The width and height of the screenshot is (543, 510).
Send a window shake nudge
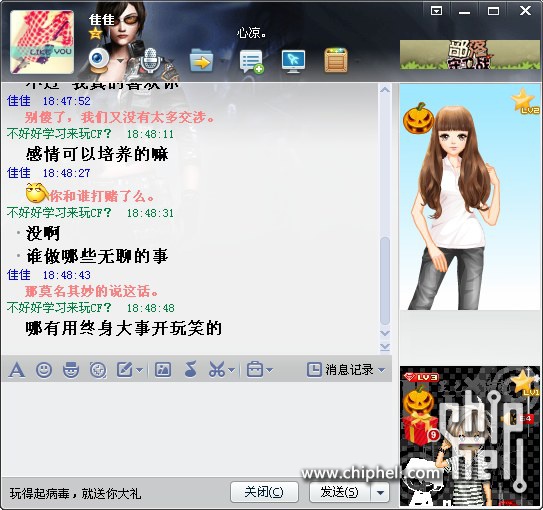point(98,370)
